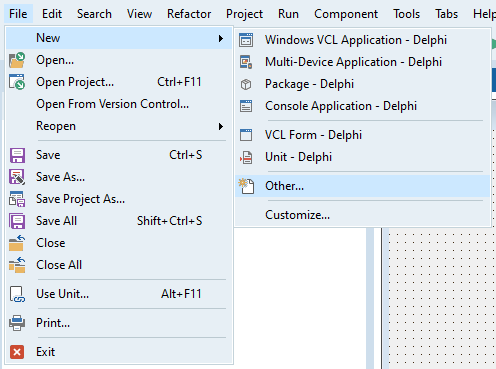Click the Save floppy disk icon
The height and width of the screenshot is (369, 496).
point(17,155)
